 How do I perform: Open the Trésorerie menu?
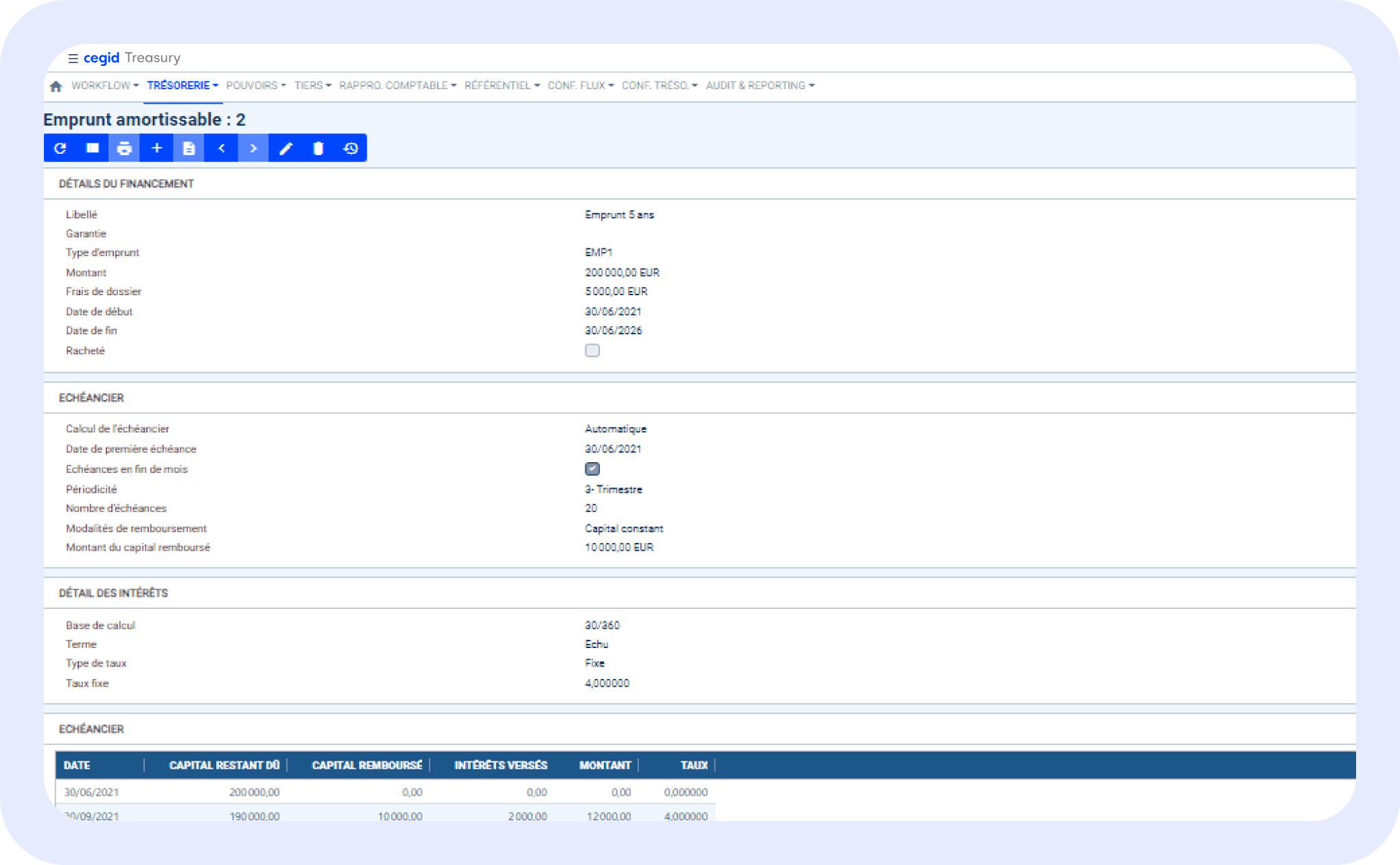pos(183,86)
